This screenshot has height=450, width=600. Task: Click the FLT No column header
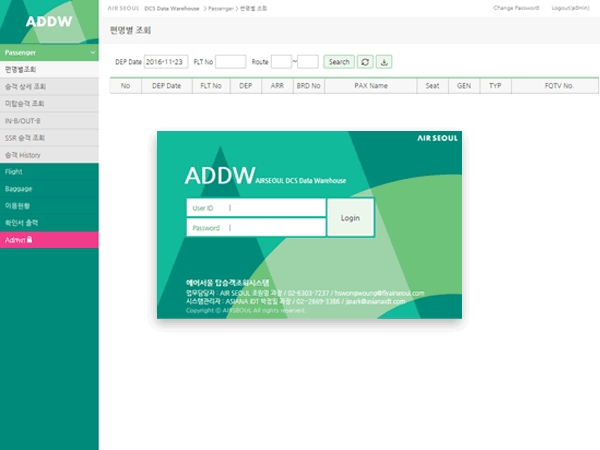point(211,86)
